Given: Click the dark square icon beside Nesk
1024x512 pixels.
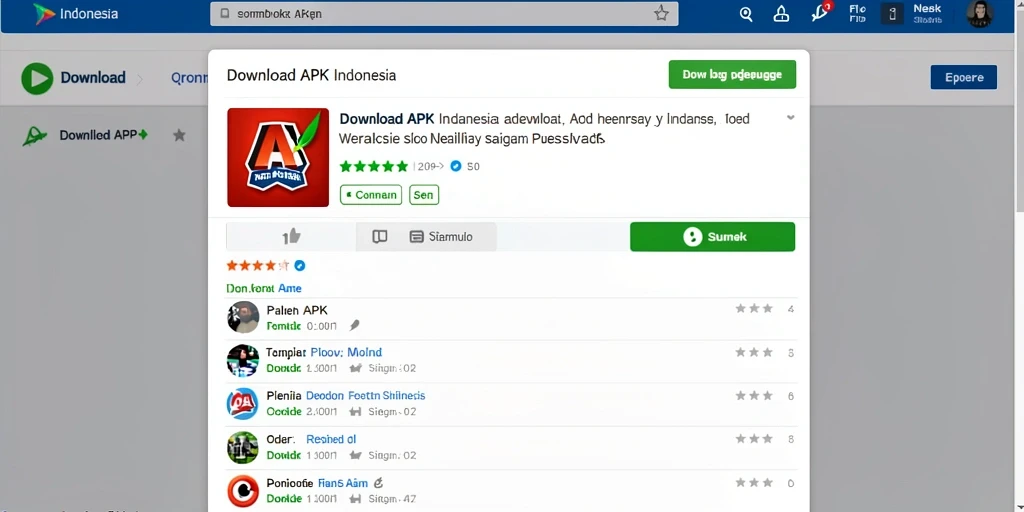Looking at the screenshot, I should 892,14.
